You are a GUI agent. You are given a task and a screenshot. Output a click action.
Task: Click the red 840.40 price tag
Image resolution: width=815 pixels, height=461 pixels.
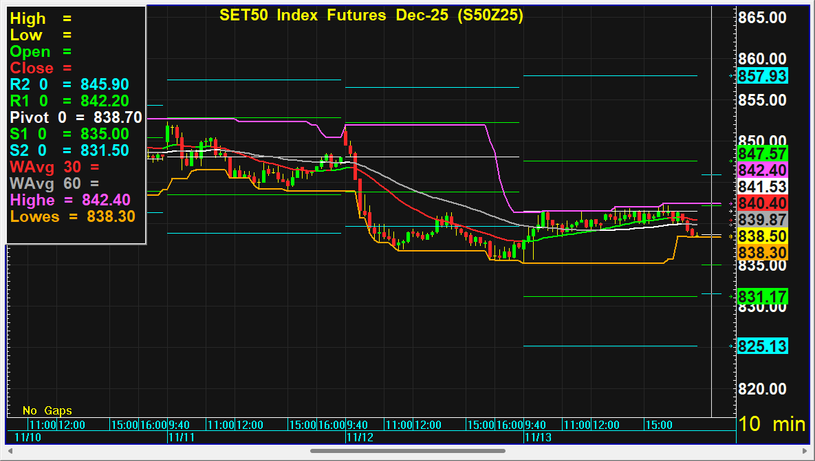tap(762, 203)
